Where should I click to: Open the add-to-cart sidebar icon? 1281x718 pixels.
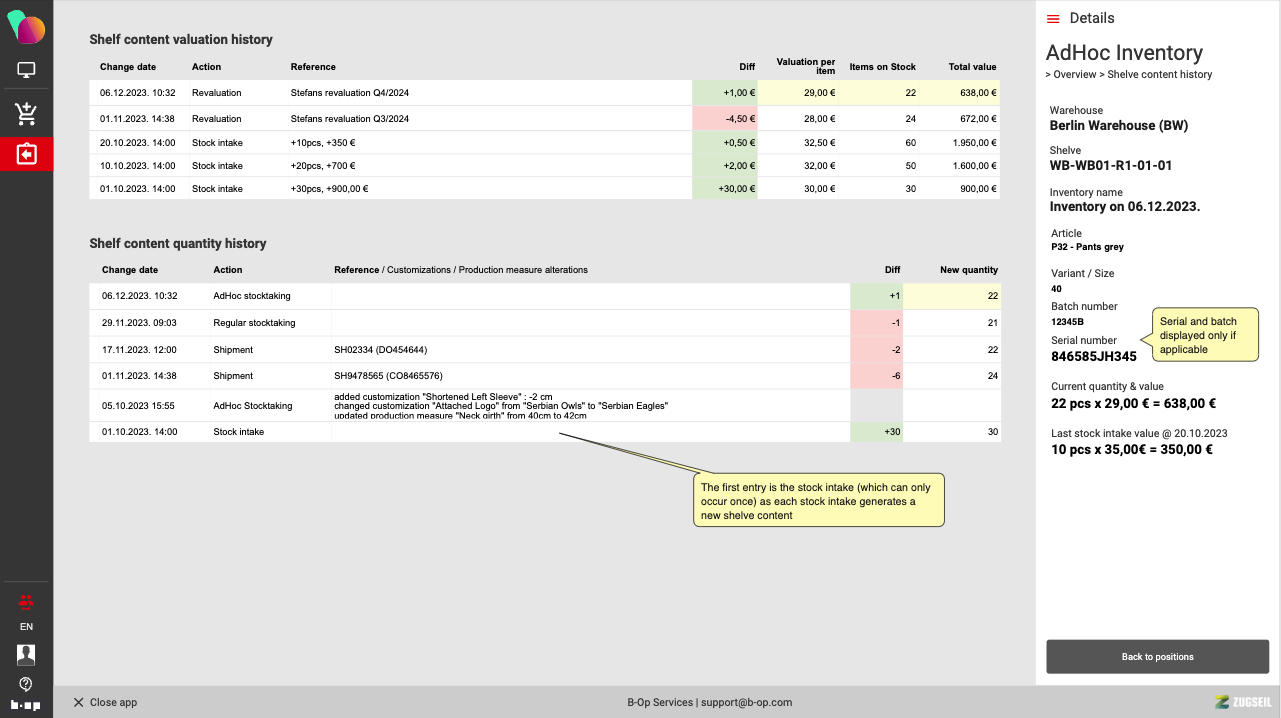26,113
